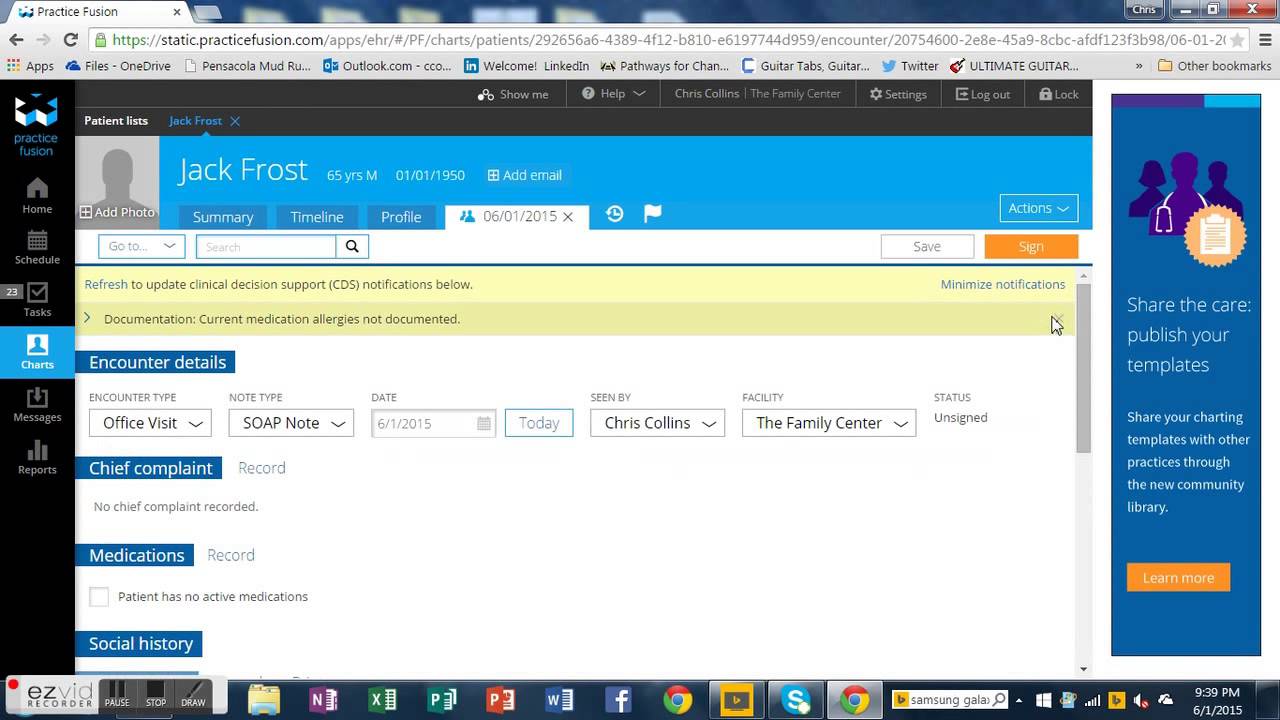The height and width of the screenshot is (720, 1280).
Task: Sign the encounter note
Action: [x=1031, y=246]
